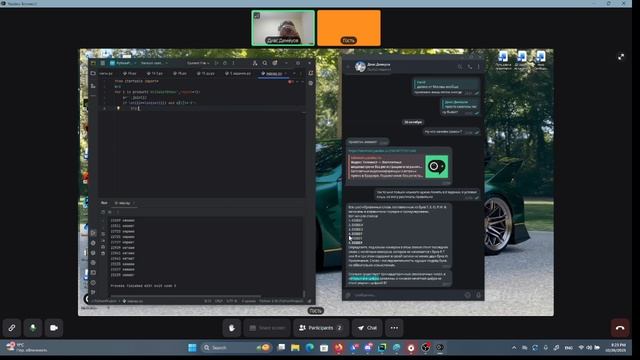The width and height of the screenshot is (640, 360).
Task: Toggle the camera in the call
Action: (54, 328)
